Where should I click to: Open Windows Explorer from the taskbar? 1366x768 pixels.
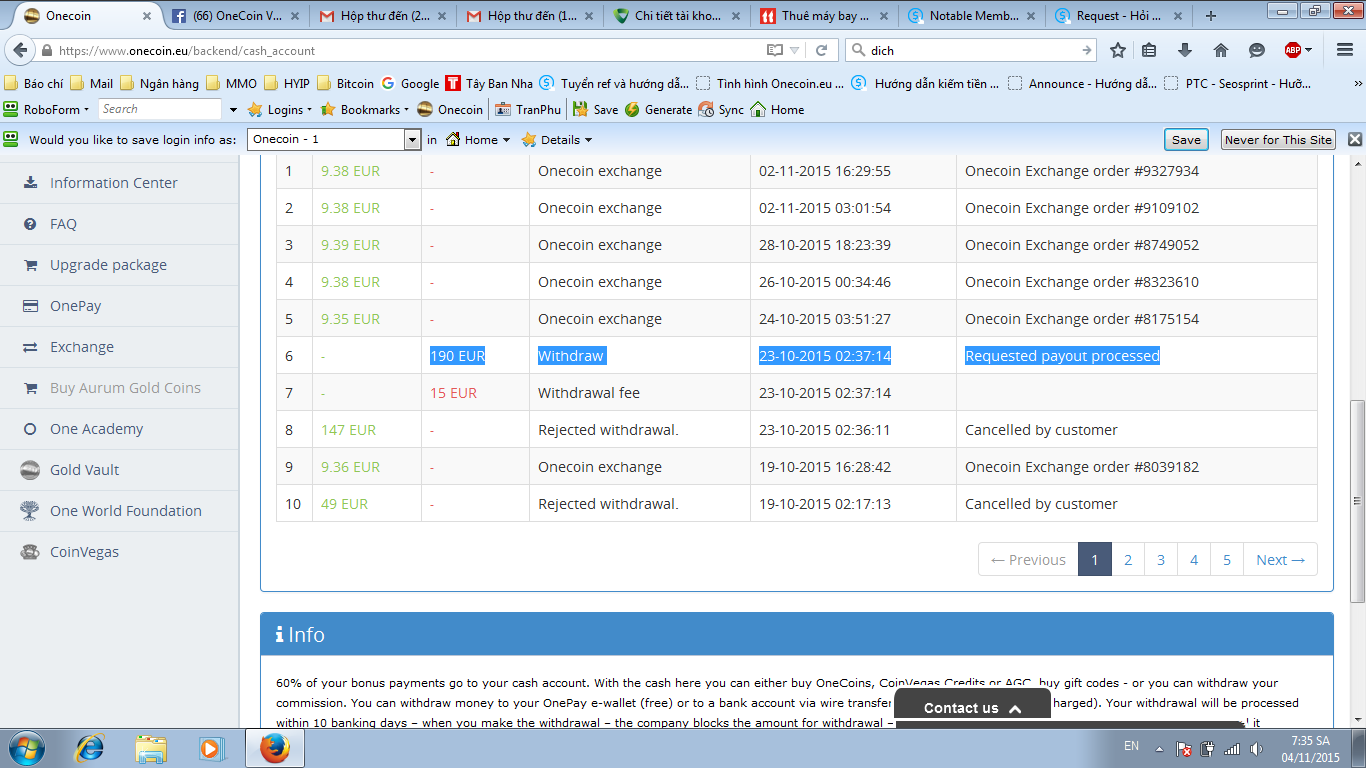click(151, 747)
